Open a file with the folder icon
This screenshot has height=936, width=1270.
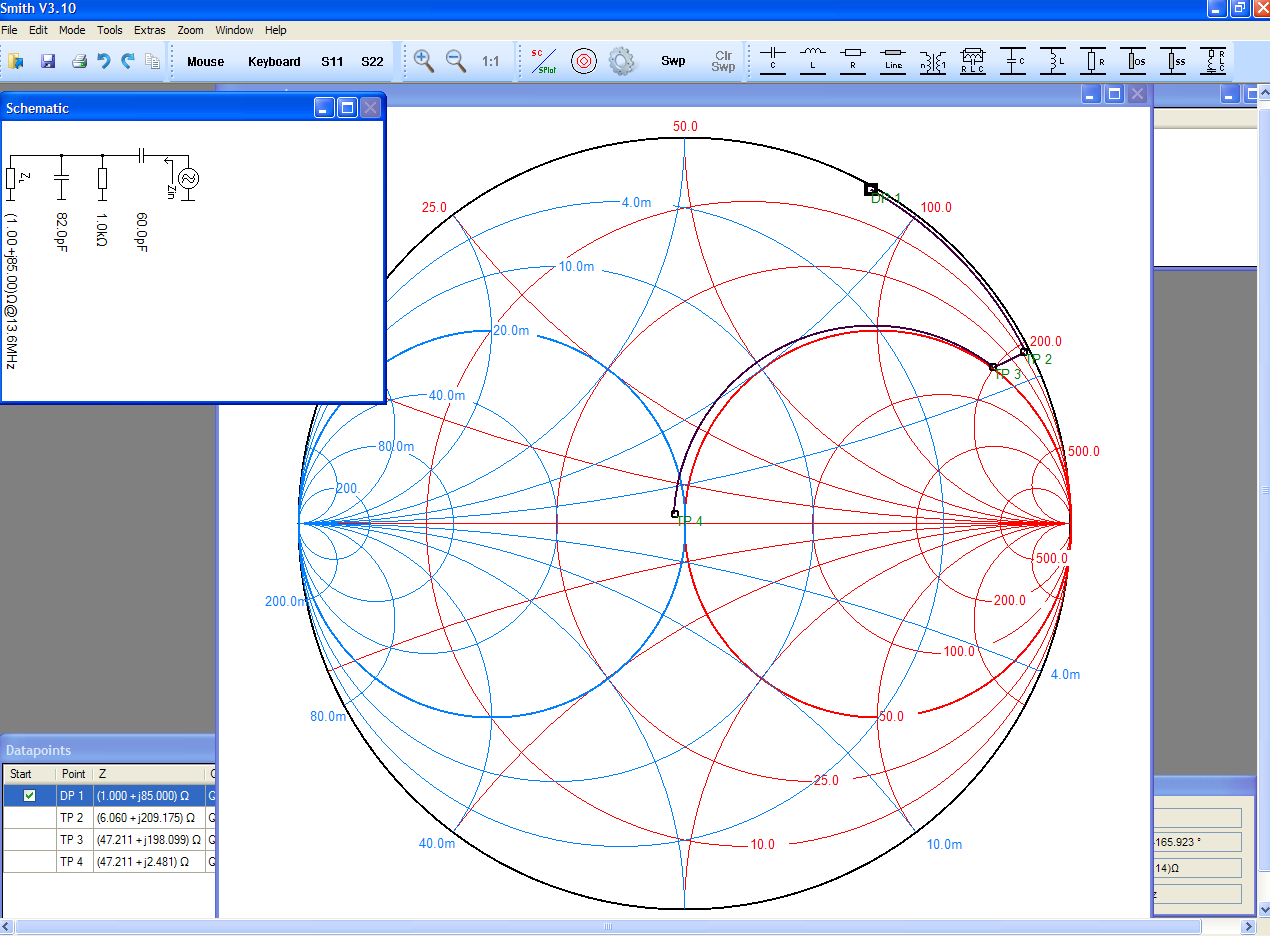(16, 62)
